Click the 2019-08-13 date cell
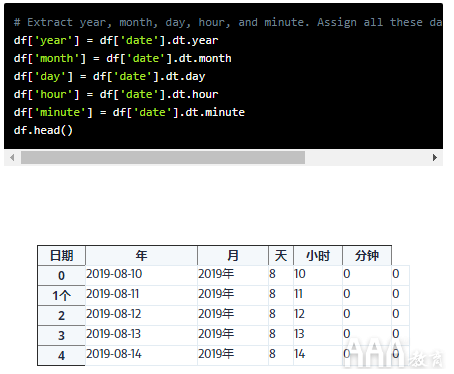The height and width of the screenshot is (374, 454). pyautogui.click(x=141, y=335)
